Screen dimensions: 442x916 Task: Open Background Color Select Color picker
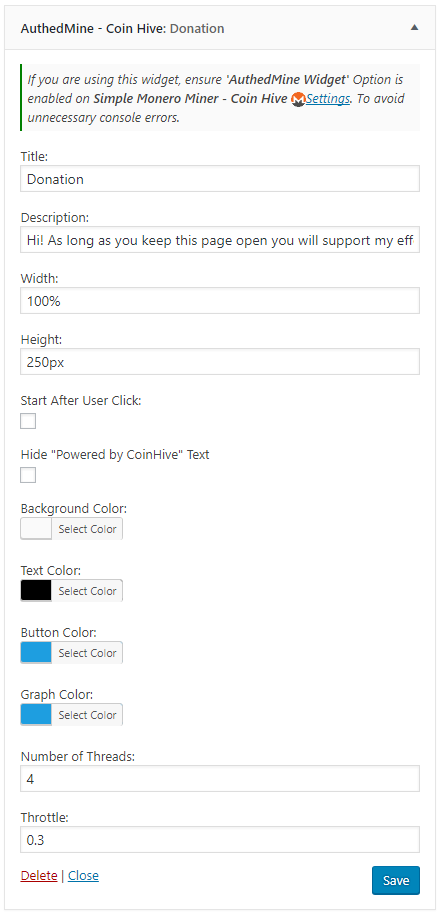(x=88, y=529)
